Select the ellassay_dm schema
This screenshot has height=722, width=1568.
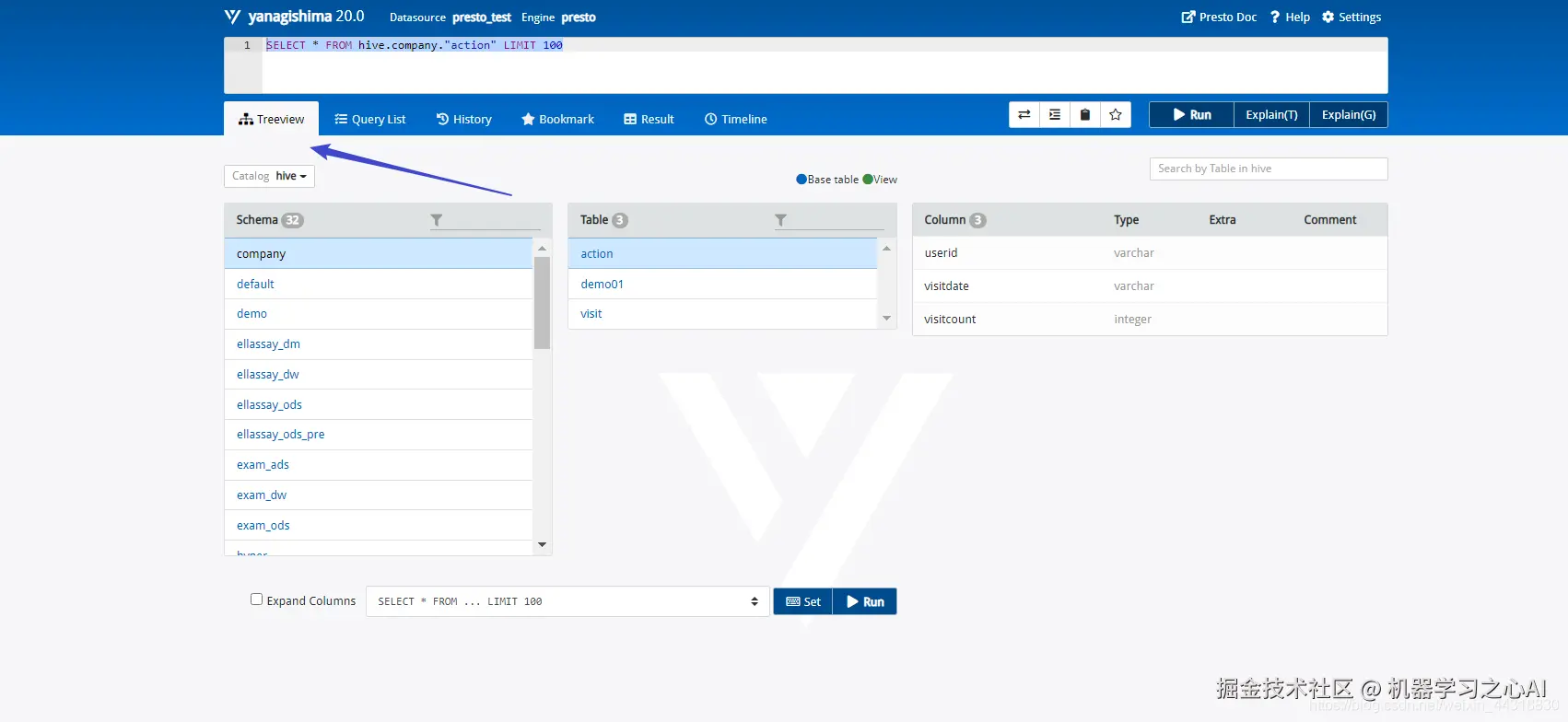pyautogui.click(x=379, y=344)
